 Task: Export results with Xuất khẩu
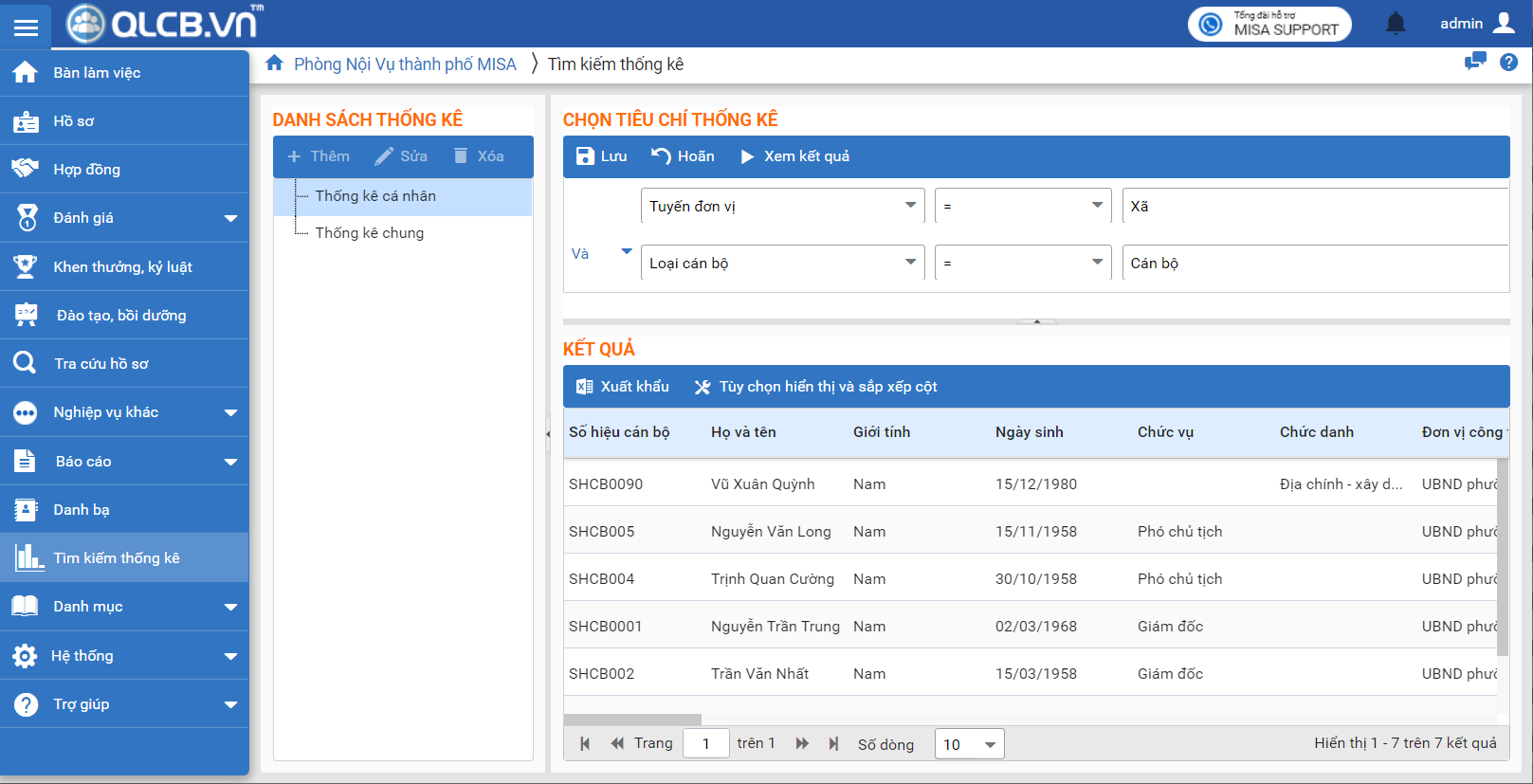pyautogui.click(x=622, y=387)
